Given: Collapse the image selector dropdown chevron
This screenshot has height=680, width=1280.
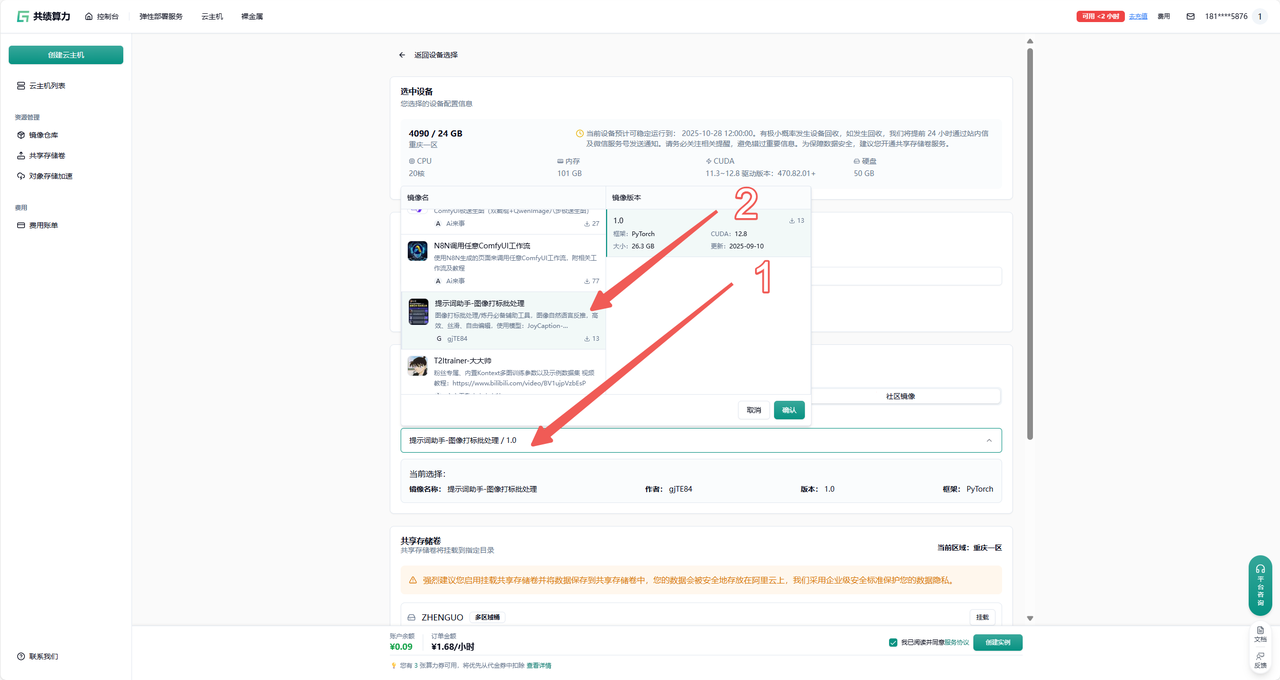Looking at the screenshot, I should point(989,440).
